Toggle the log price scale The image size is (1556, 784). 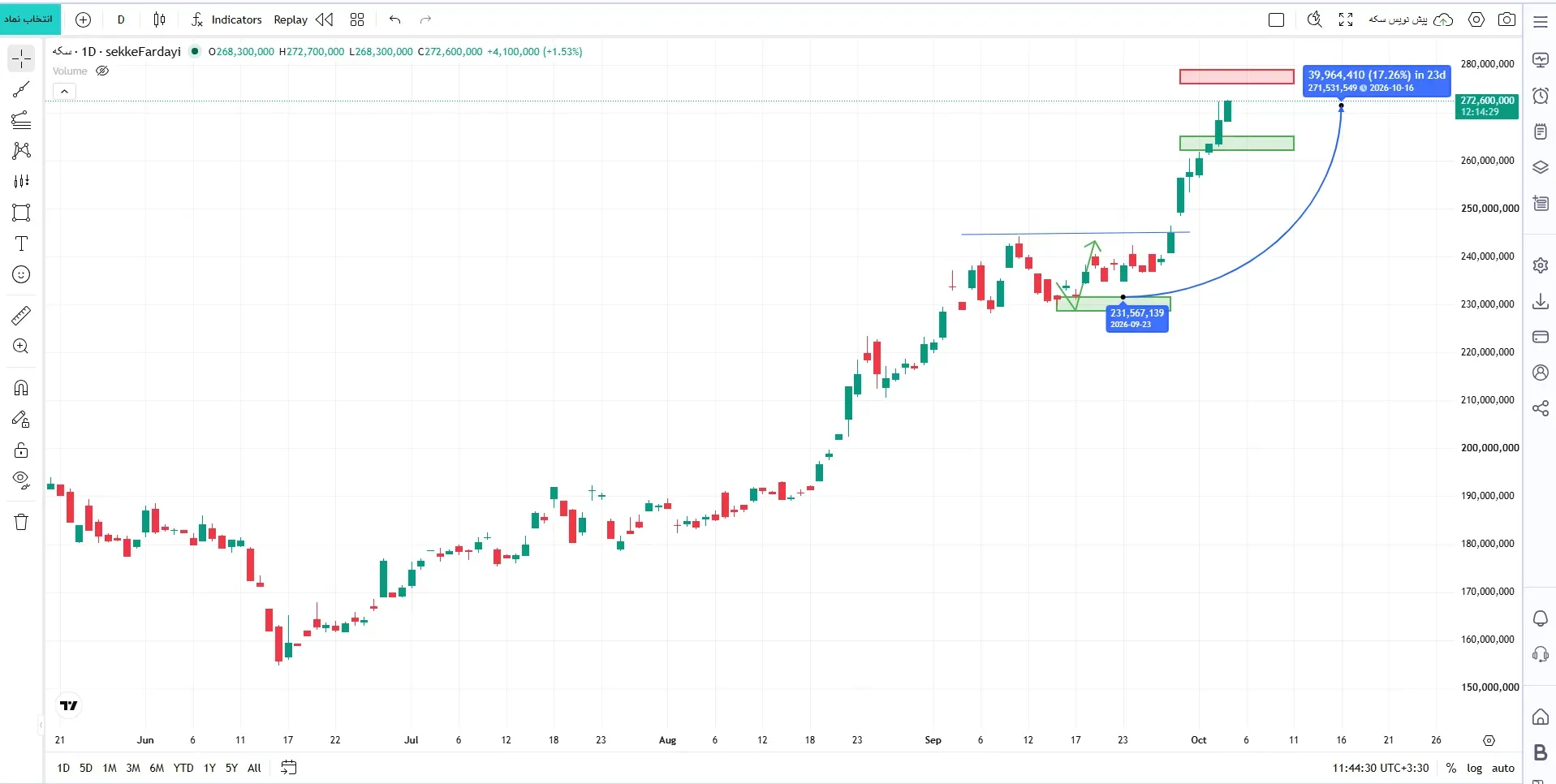pos(1474,768)
